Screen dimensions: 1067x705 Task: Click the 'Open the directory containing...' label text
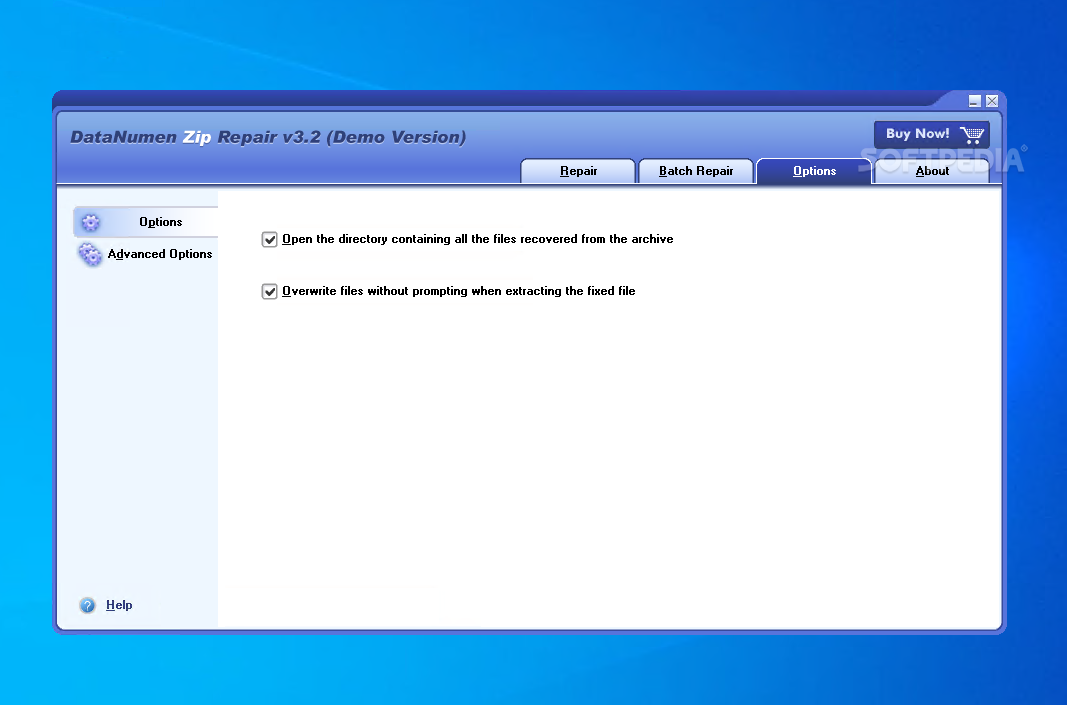pyautogui.click(x=478, y=239)
